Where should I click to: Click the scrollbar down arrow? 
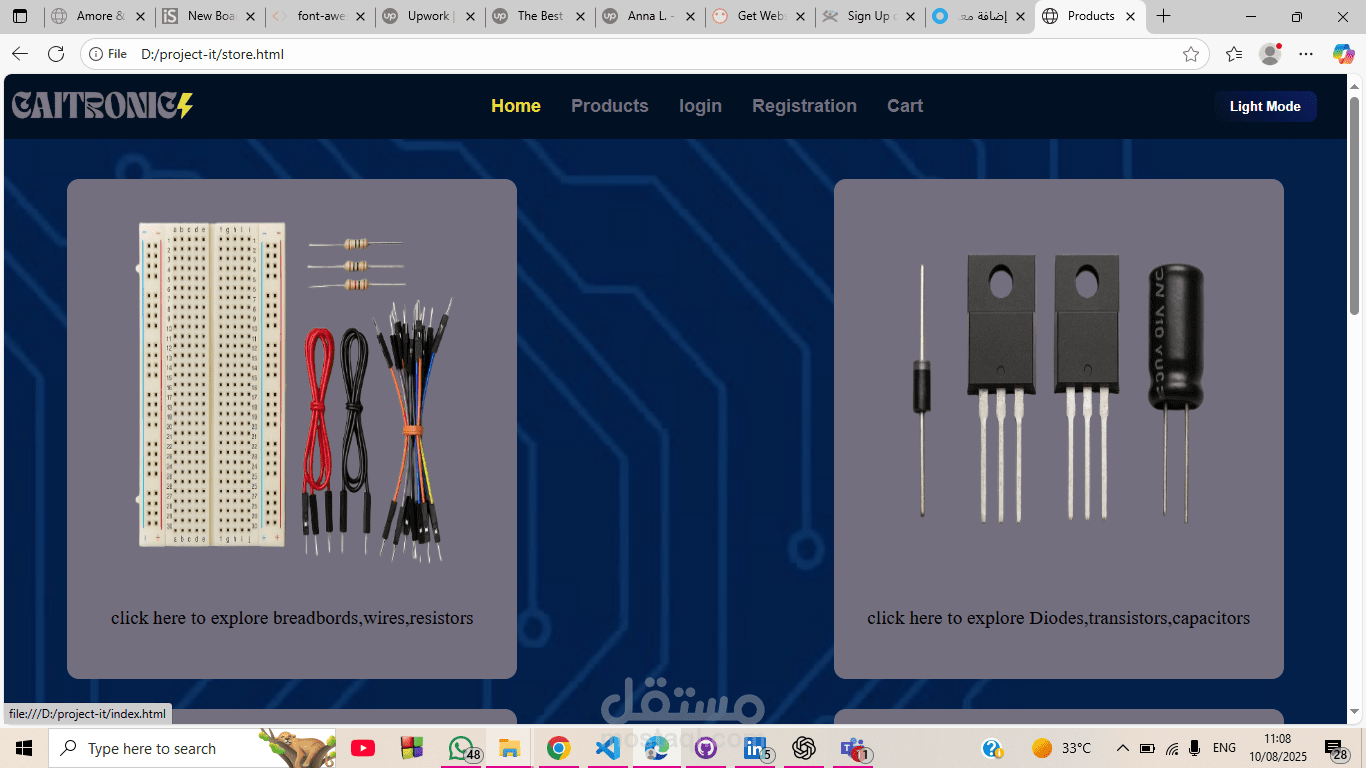tap(1355, 711)
